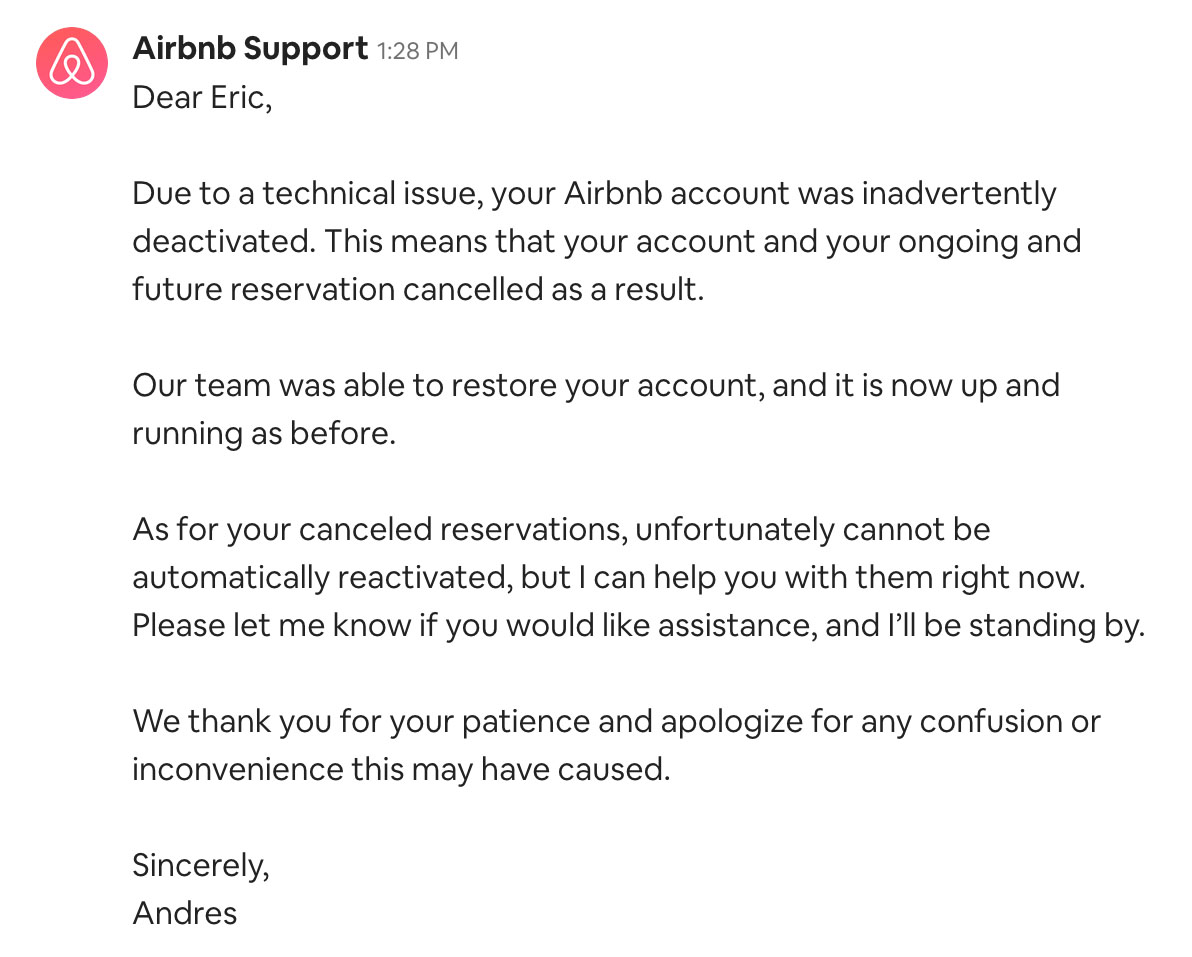This screenshot has height=957, width=1192.
Task: Click the line future reservation cancelled as a result
Action: click(418, 290)
